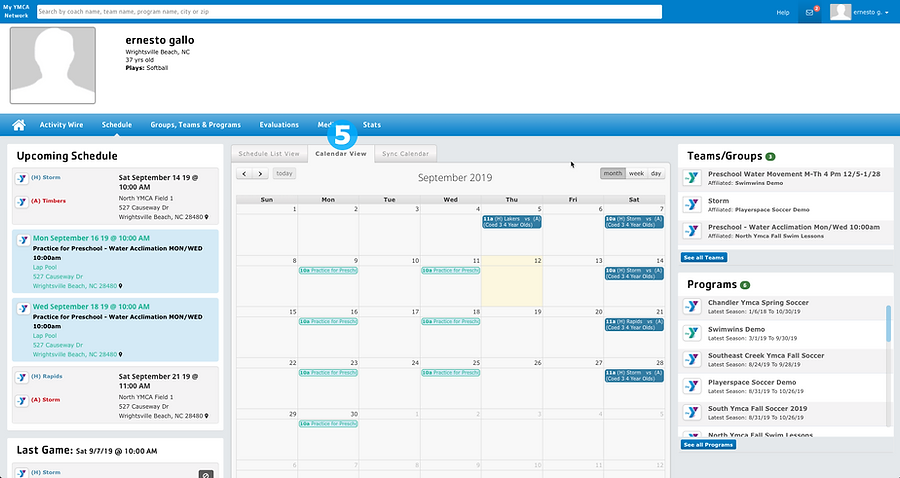900x478 pixels.
Task: Open My YMCA Network link
Action: [x=16, y=11]
